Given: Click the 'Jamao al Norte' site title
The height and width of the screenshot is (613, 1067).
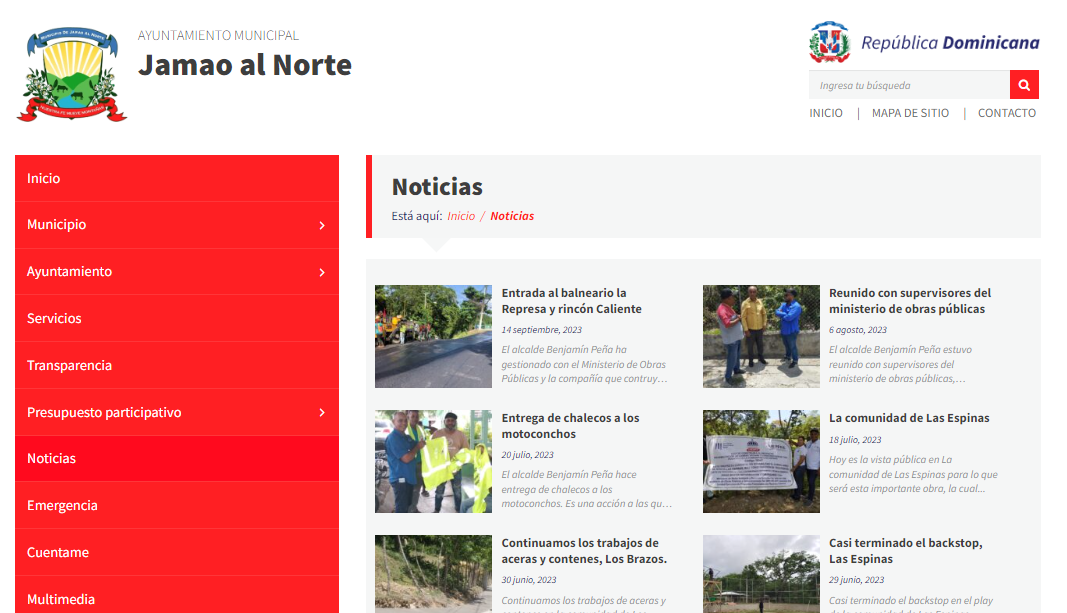Looking at the screenshot, I should click(x=245, y=65).
